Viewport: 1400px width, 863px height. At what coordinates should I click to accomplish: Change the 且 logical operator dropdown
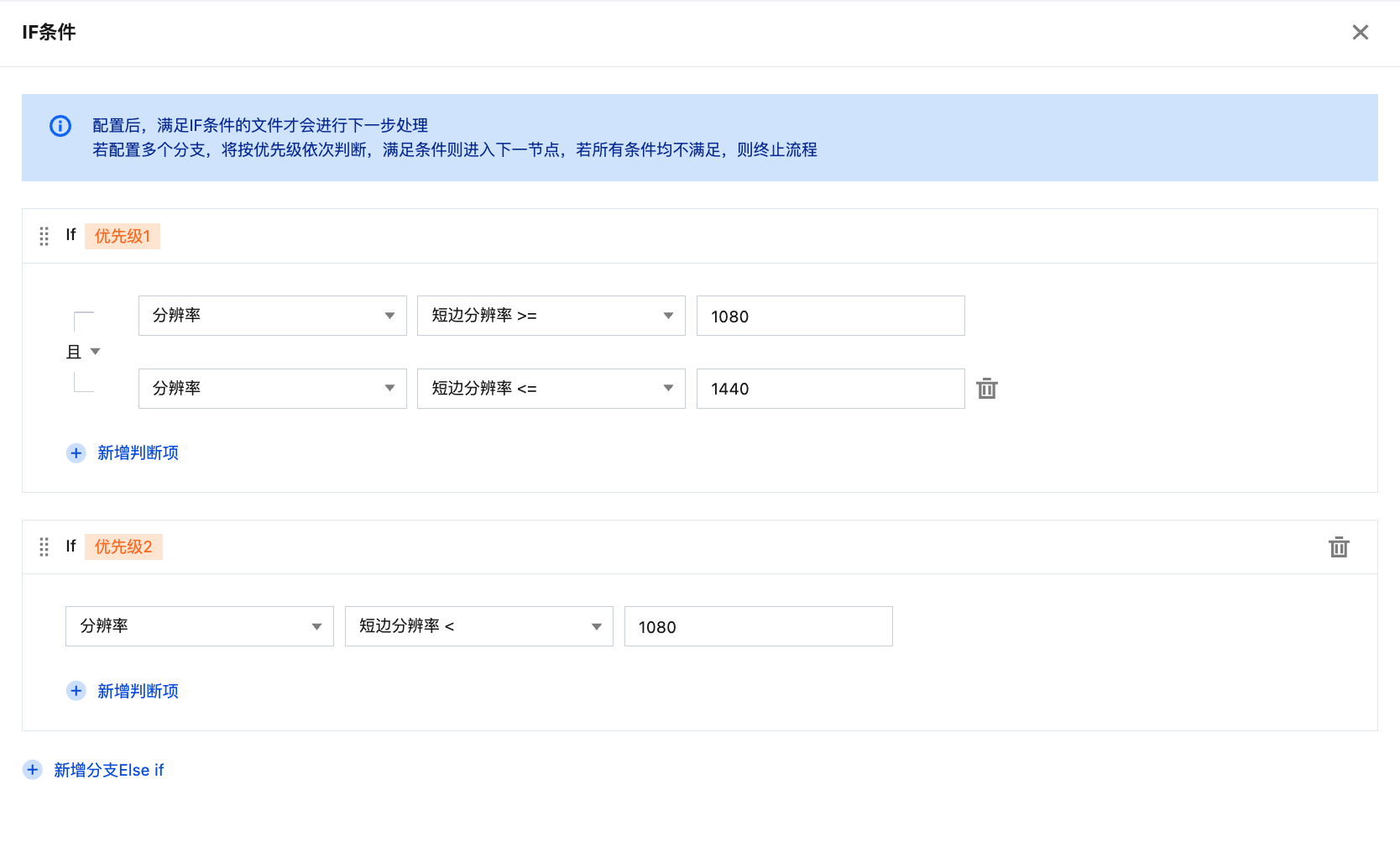(83, 352)
